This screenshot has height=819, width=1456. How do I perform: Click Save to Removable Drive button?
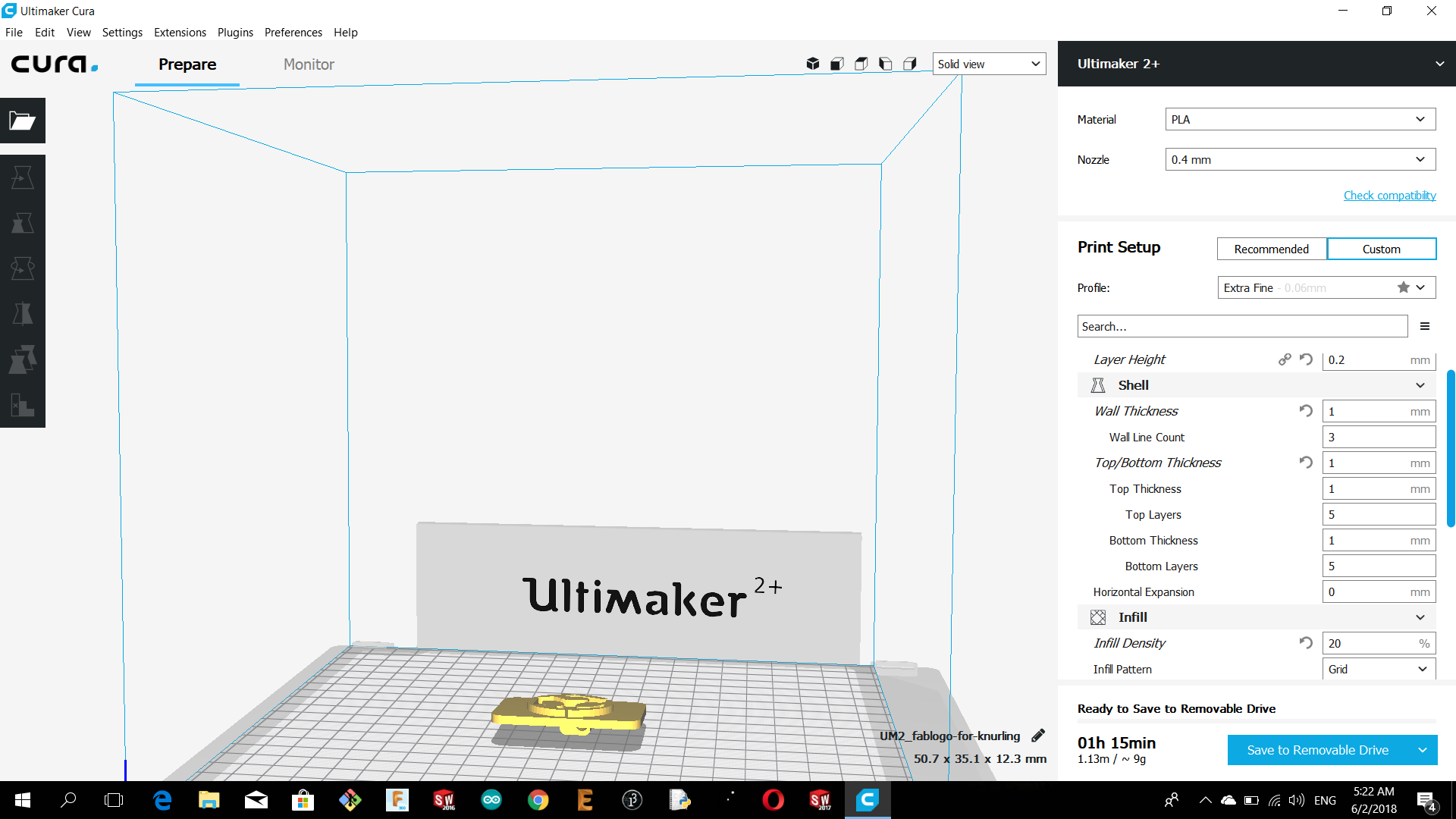point(1318,750)
